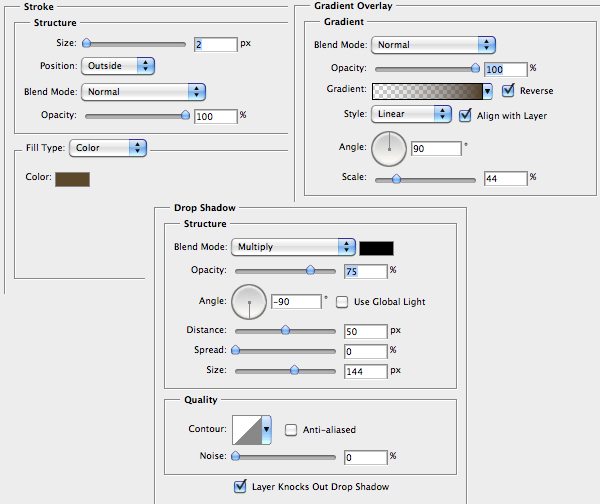Click the Drop Shadow Size field showing 144
This screenshot has width=600, height=504.
366,371
